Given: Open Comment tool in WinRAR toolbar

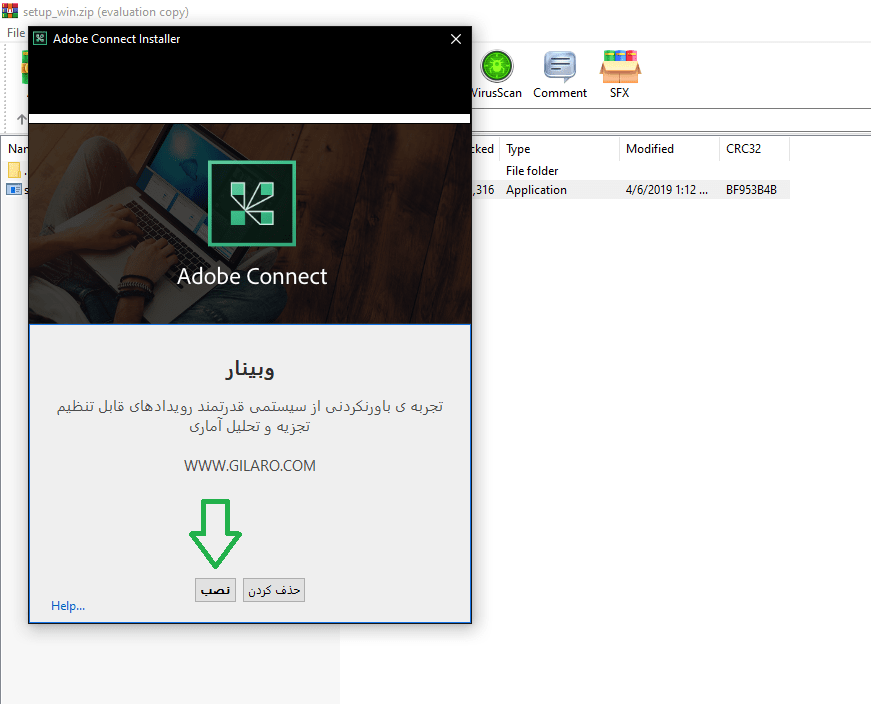Looking at the screenshot, I should (559, 74).
